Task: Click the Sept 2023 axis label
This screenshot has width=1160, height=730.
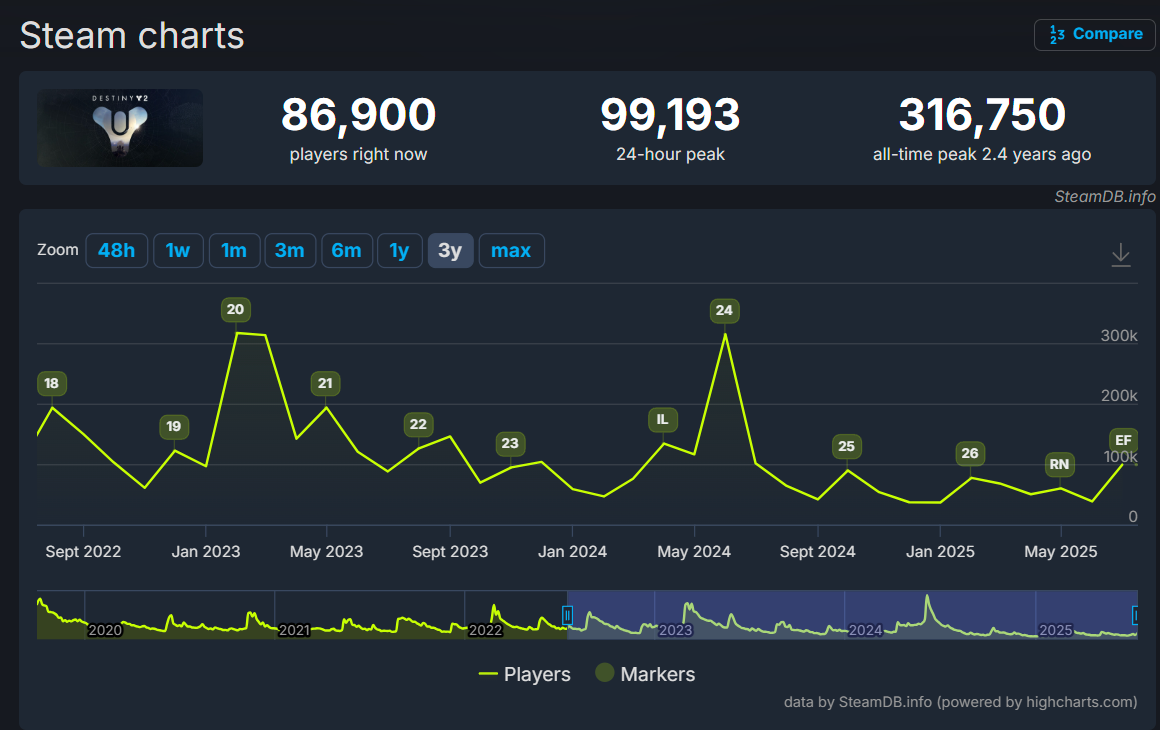Action: point(450,552)
